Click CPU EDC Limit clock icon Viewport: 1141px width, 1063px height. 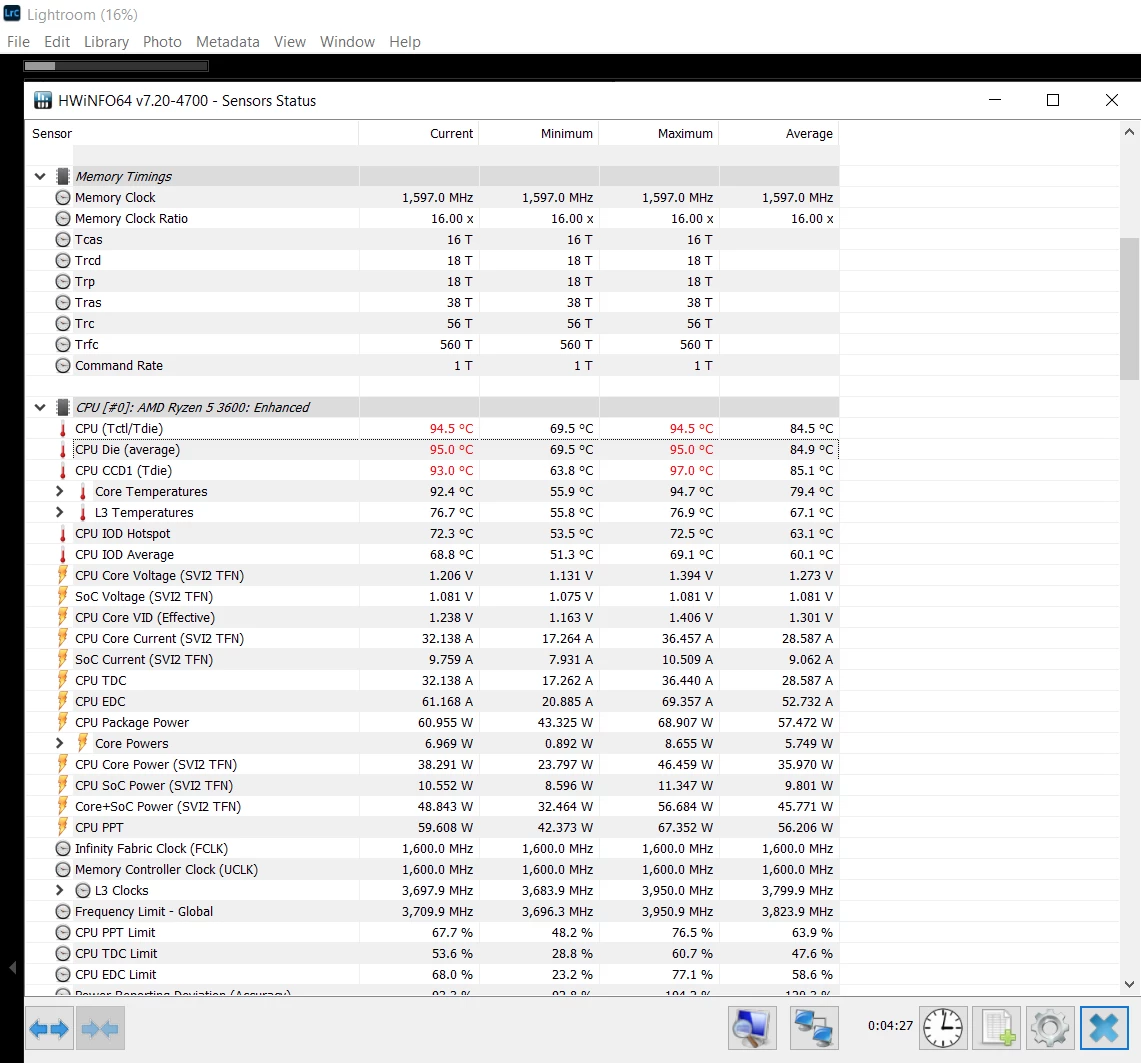[63, 974]
